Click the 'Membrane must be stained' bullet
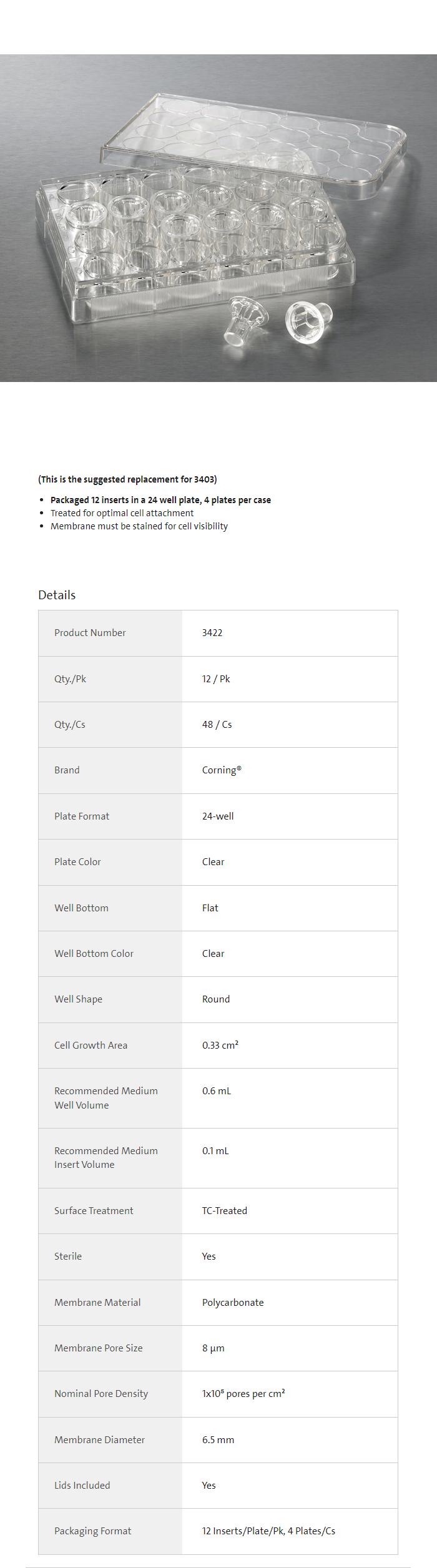 (x=139, y=526)
